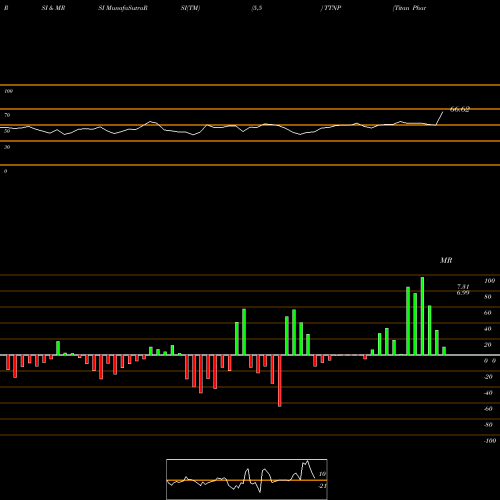This screenshot has height=500, width=500.
Task: Click the Titan Phar title text
Action: (409, 8)
